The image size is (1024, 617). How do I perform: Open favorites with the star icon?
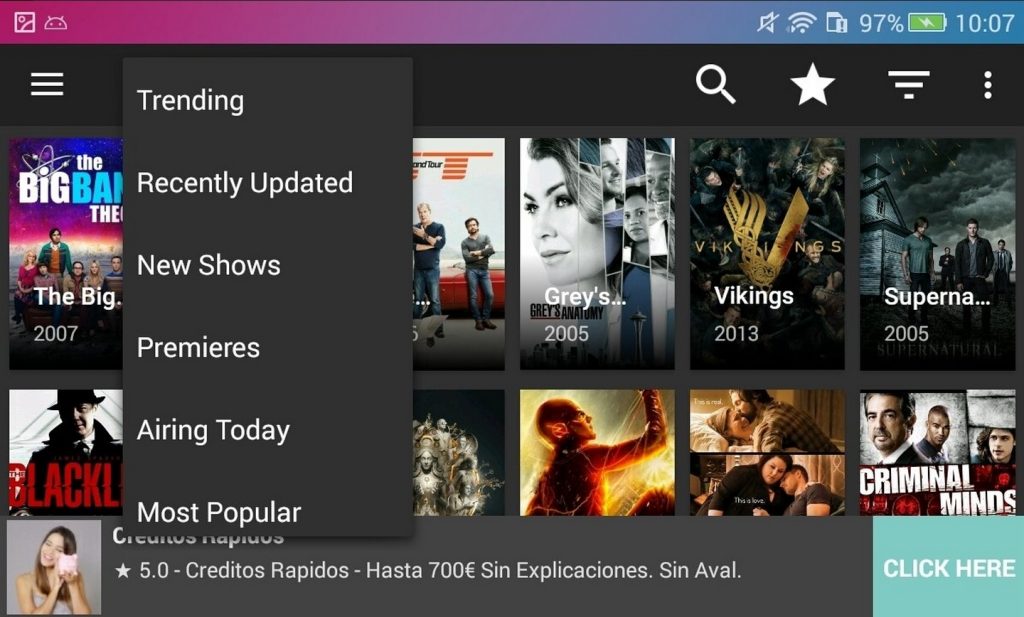(x=812, y=84)
